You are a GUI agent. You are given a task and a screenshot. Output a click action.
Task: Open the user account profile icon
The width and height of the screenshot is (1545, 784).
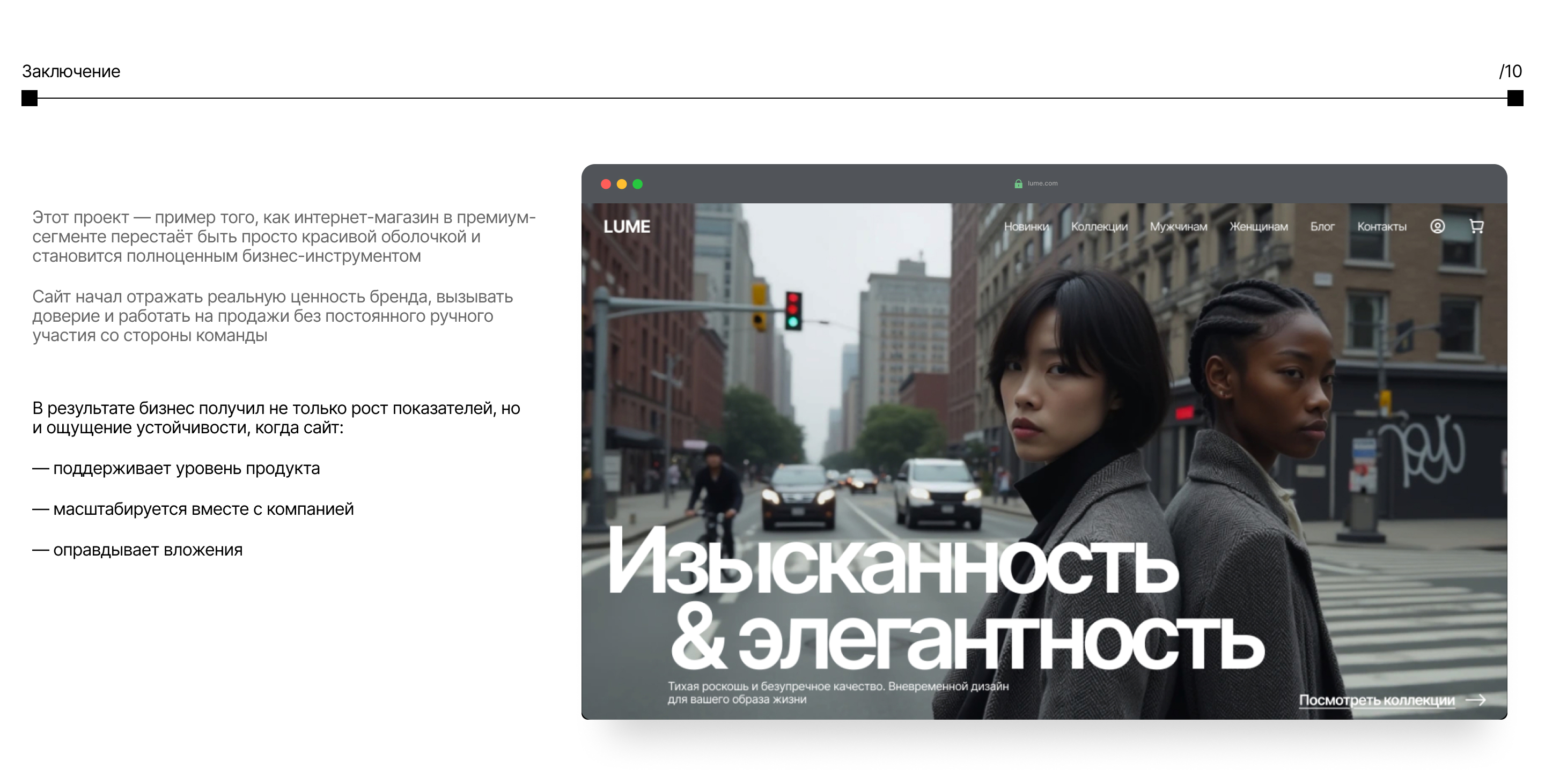(x=1437, y=227)
